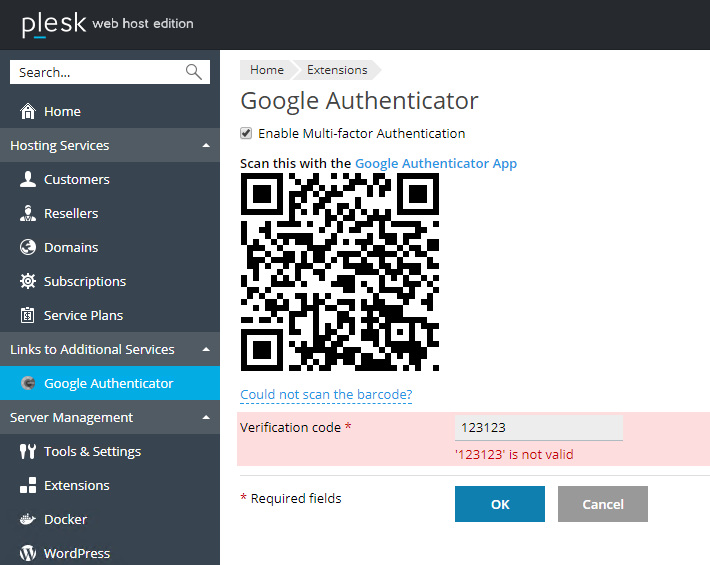
Task: Go to Extensions in sidebar
Action: [110, 485]
